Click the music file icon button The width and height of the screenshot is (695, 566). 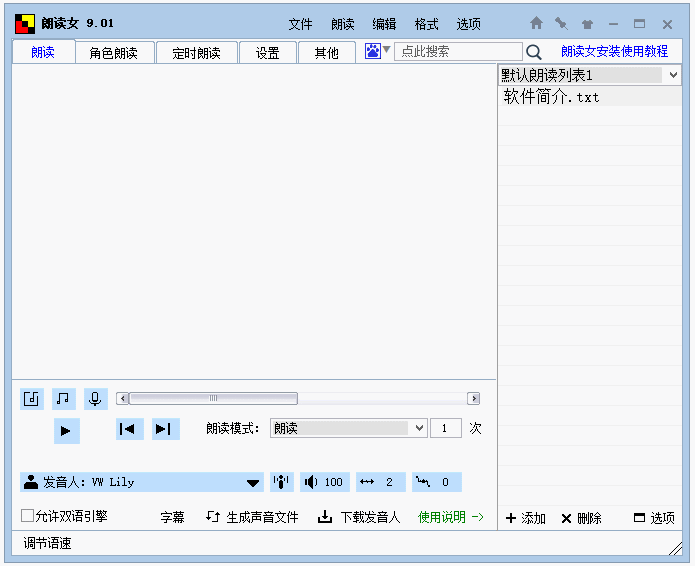click(x=31, y=399)
